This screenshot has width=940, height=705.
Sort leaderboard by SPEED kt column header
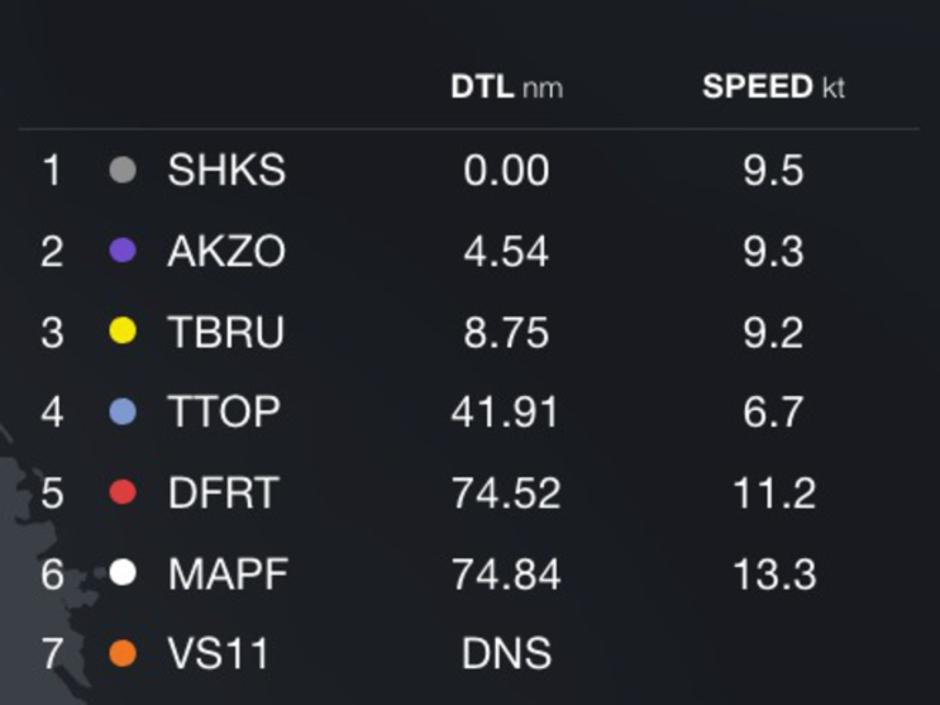[x=773, y=87]
